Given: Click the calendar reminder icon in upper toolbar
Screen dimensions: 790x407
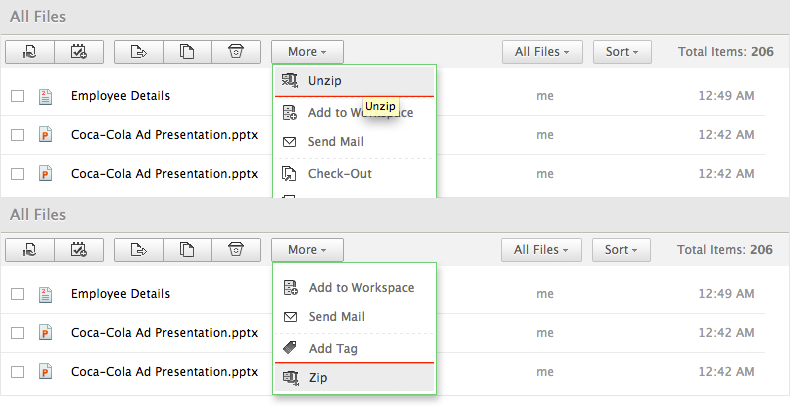Looking at the screenshot, I should tap(76, 52).
